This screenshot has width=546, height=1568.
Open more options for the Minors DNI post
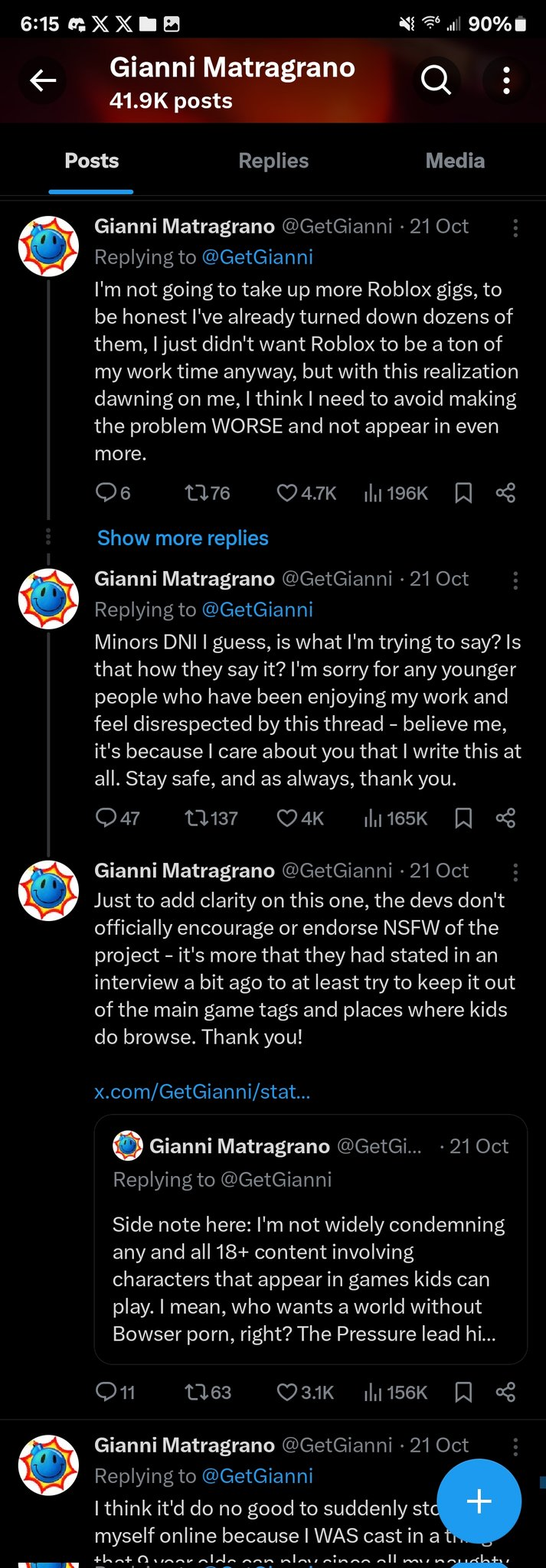click(515, 580)
